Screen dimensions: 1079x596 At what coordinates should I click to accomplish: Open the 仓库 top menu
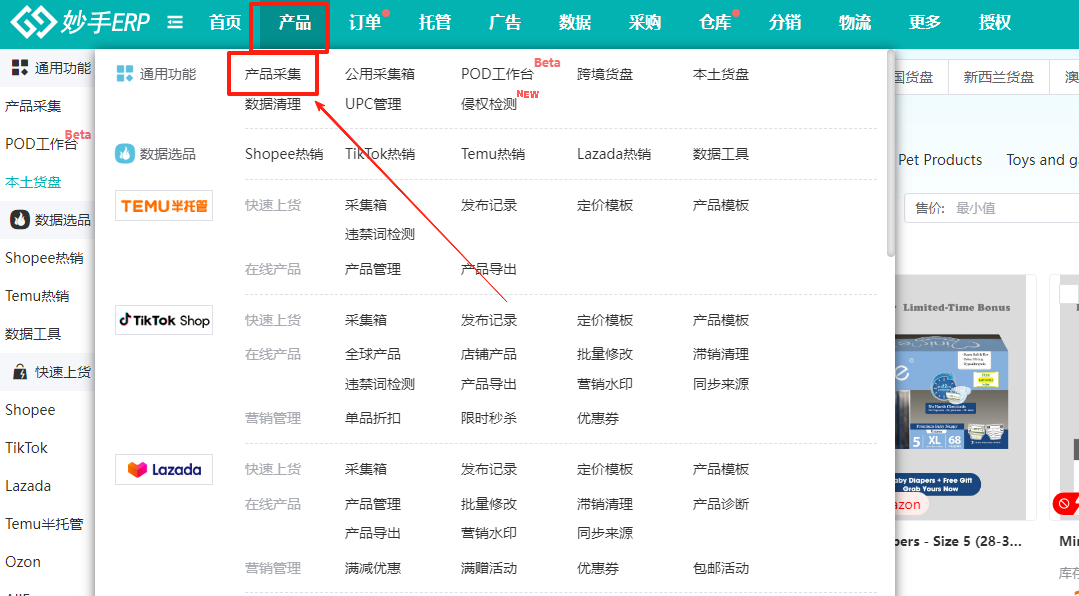coord(715,23)
